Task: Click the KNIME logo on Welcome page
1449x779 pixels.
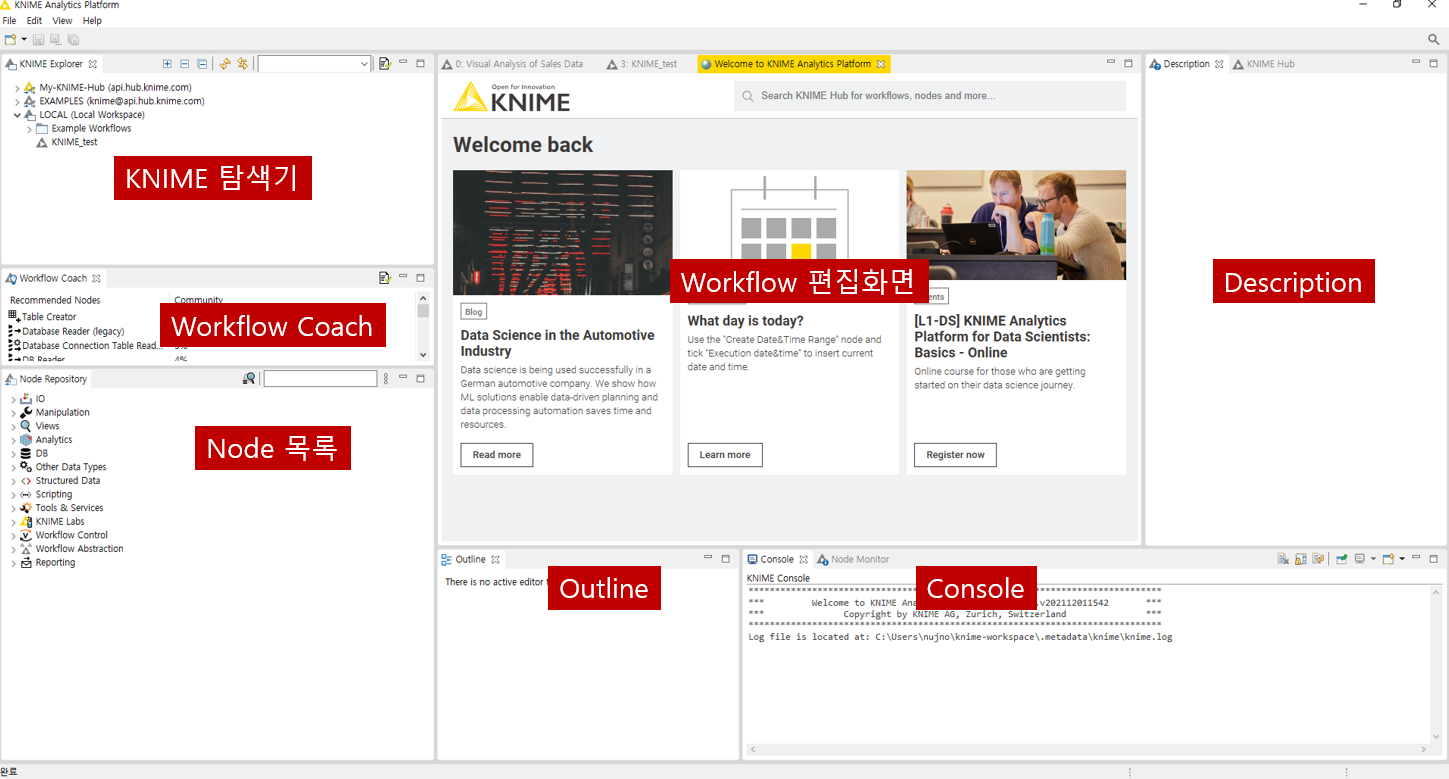Action: tap(512, 96)
